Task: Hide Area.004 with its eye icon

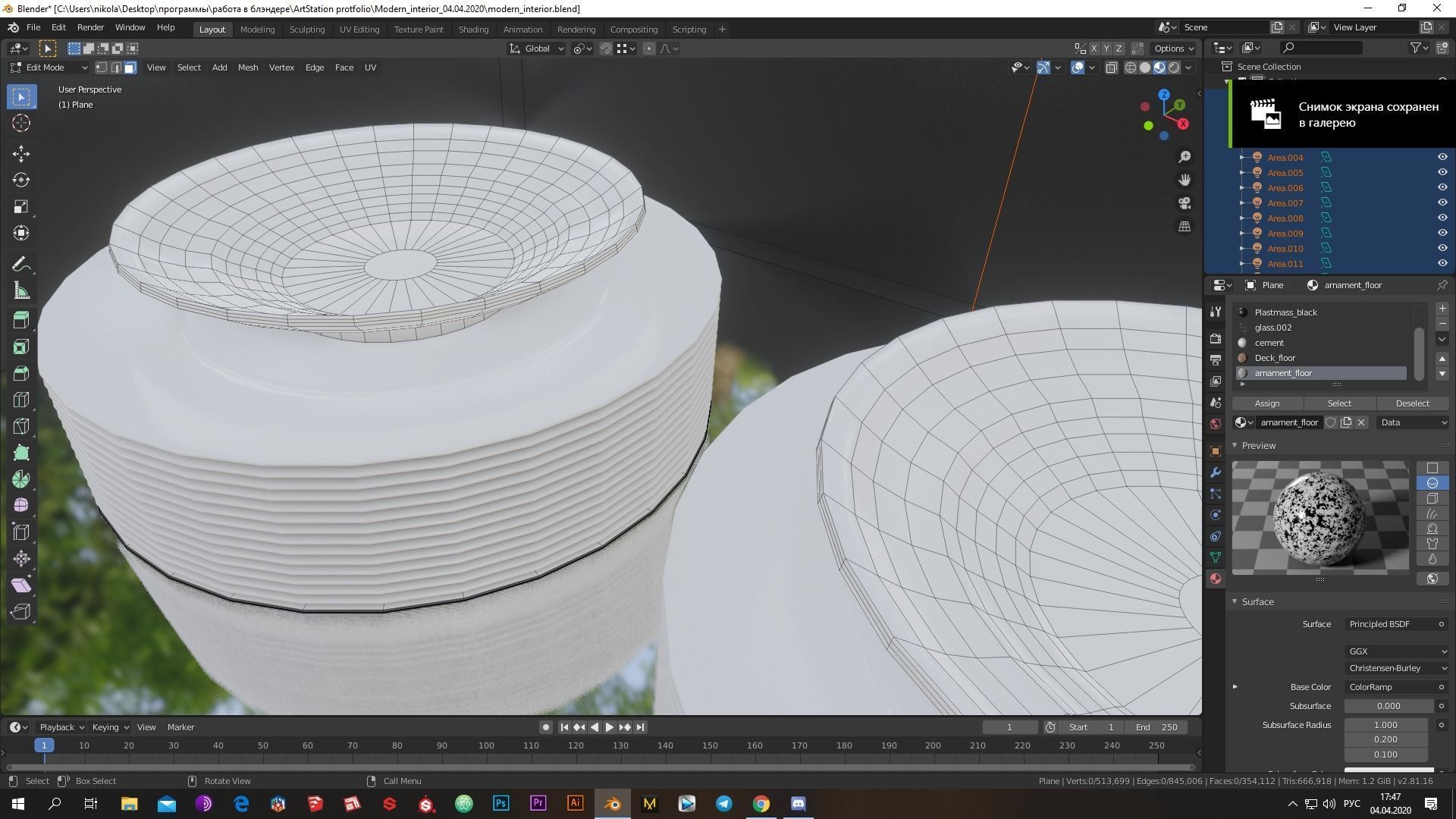Action: pos(1442,157)
